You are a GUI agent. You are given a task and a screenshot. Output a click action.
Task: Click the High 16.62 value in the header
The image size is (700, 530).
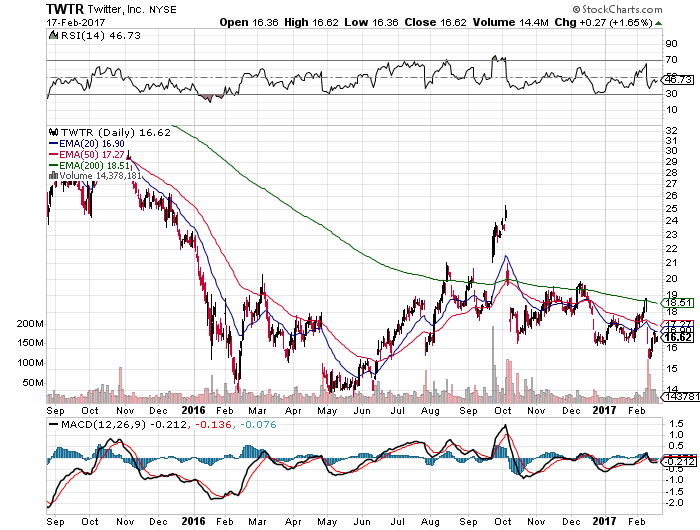coord(311,22)
